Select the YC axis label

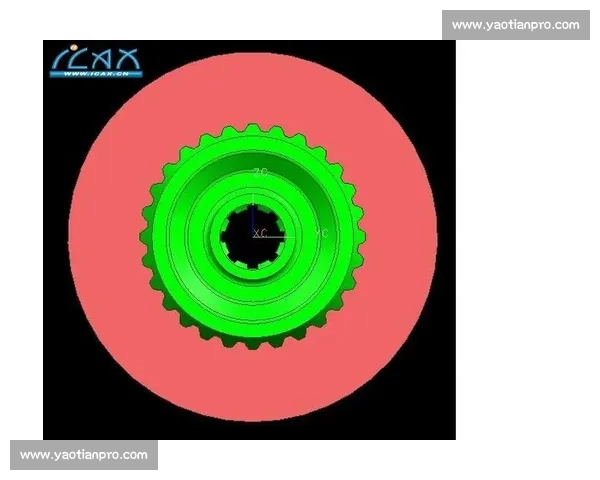[x=320, y=233]
